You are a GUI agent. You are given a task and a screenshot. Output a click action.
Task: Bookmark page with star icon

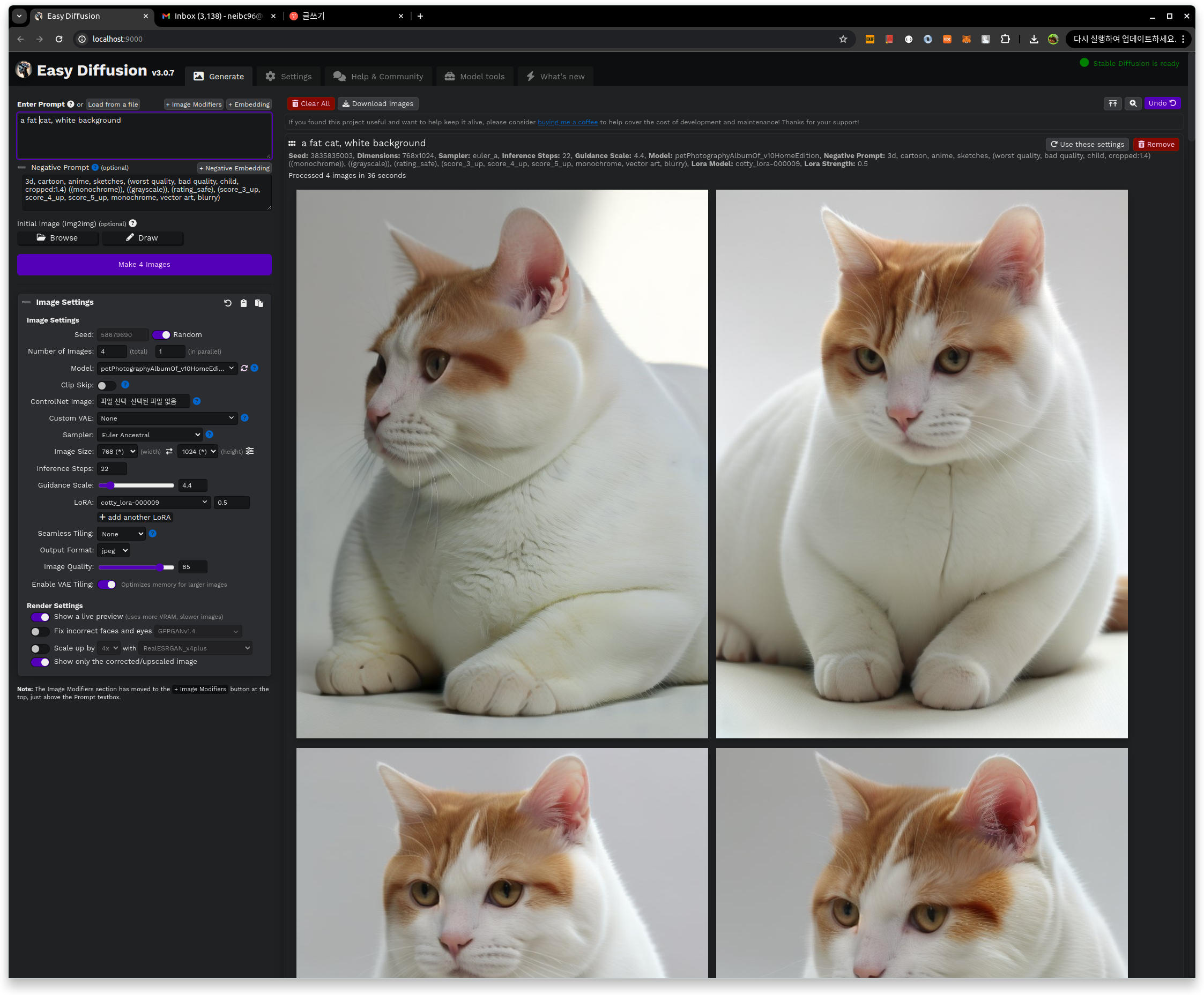point(843,39)
